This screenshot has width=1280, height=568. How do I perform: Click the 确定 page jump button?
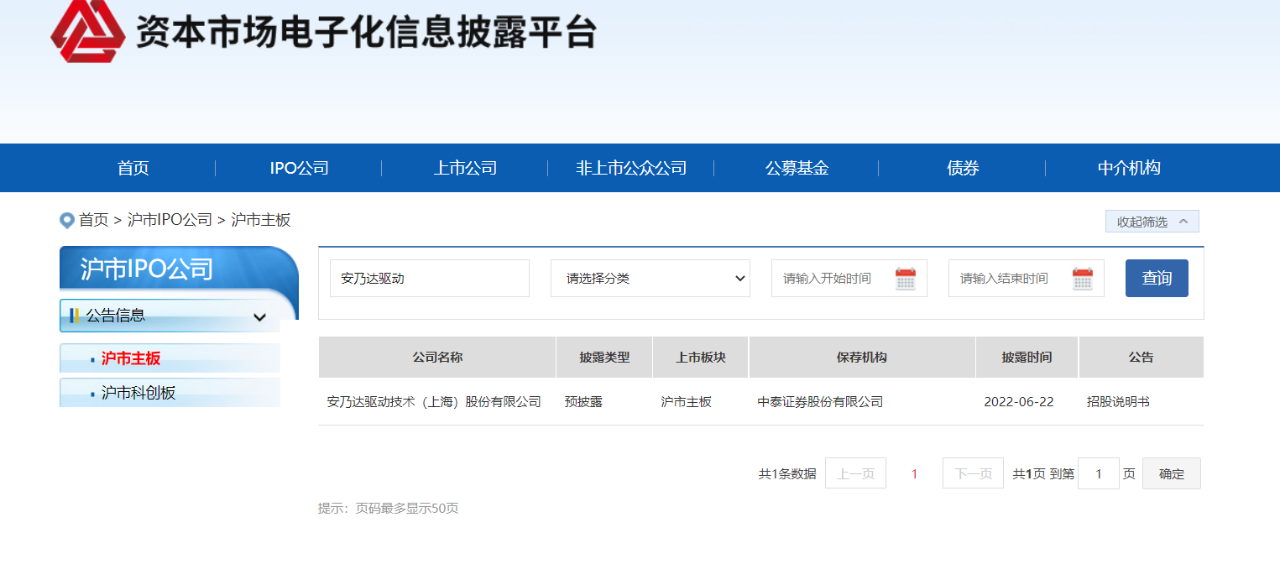(1171, 474)
